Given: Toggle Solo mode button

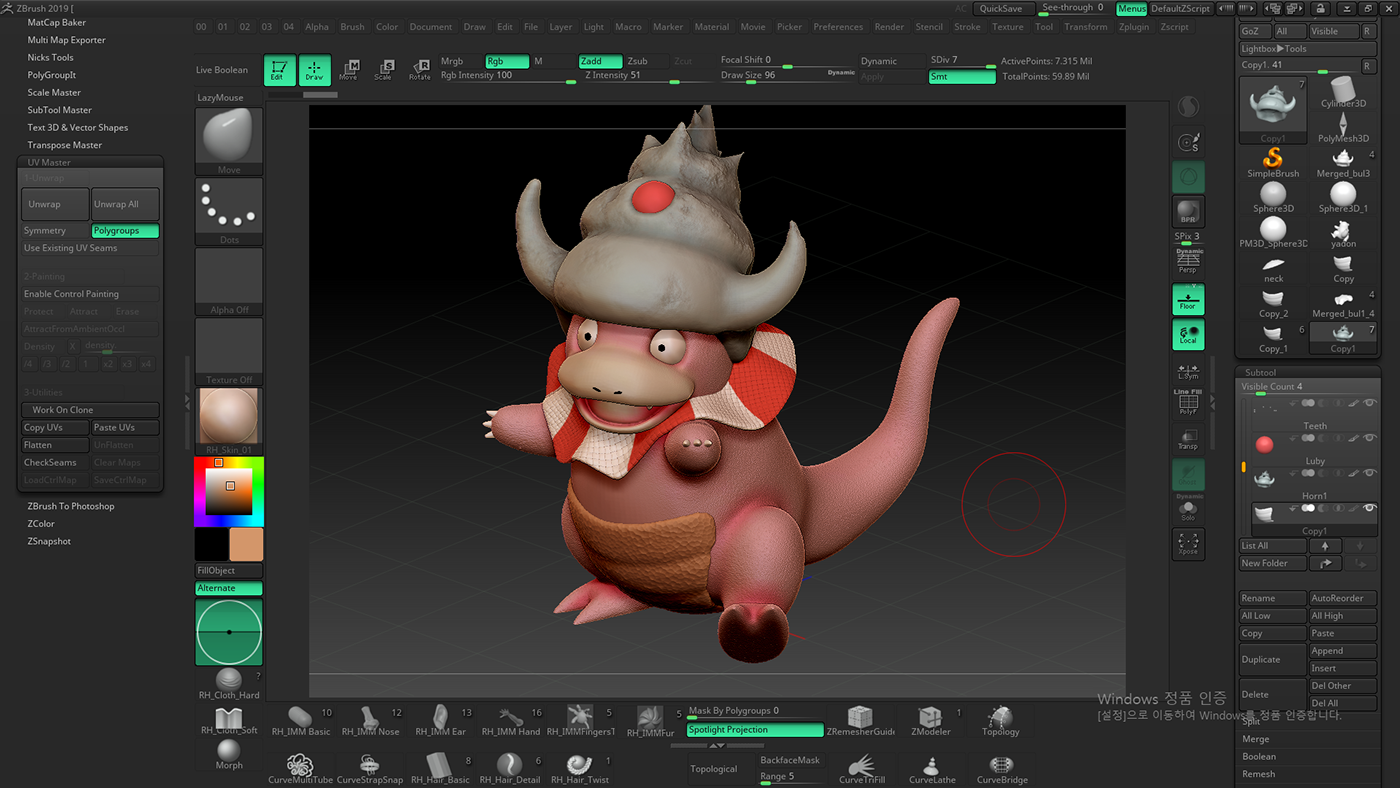Looking at the screenshot, I should [x=1188, y=511].
